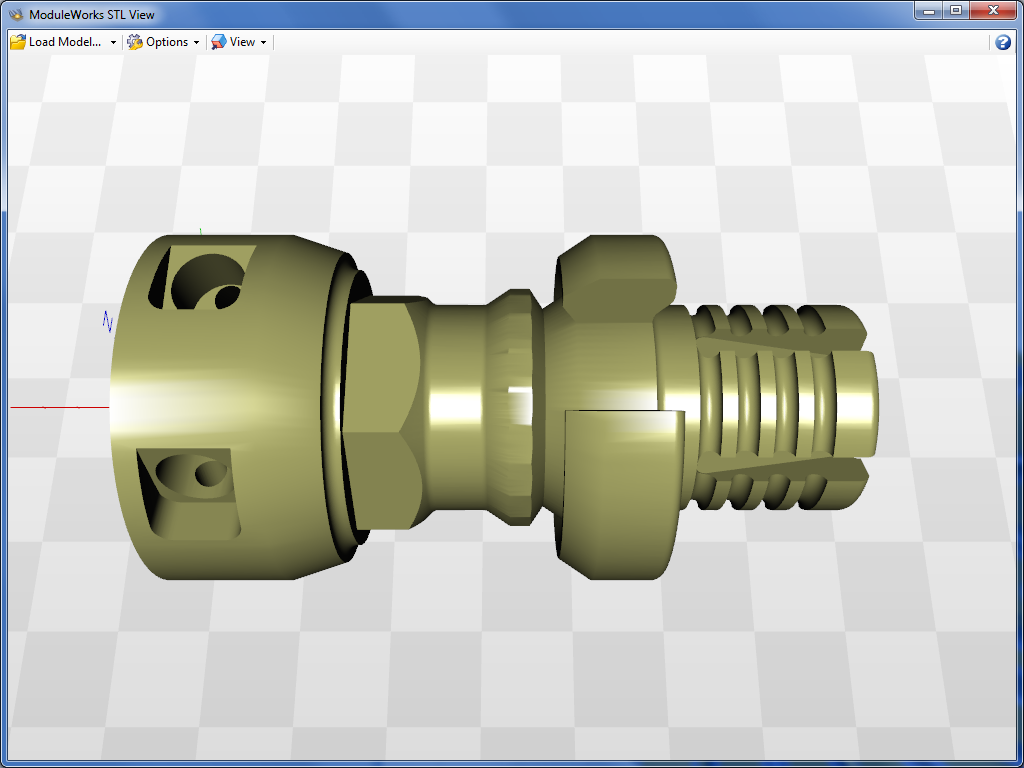Viewport: 1024px width, 768px height.
Task: Open the Options menu label
Action: (x=167, y=42)
